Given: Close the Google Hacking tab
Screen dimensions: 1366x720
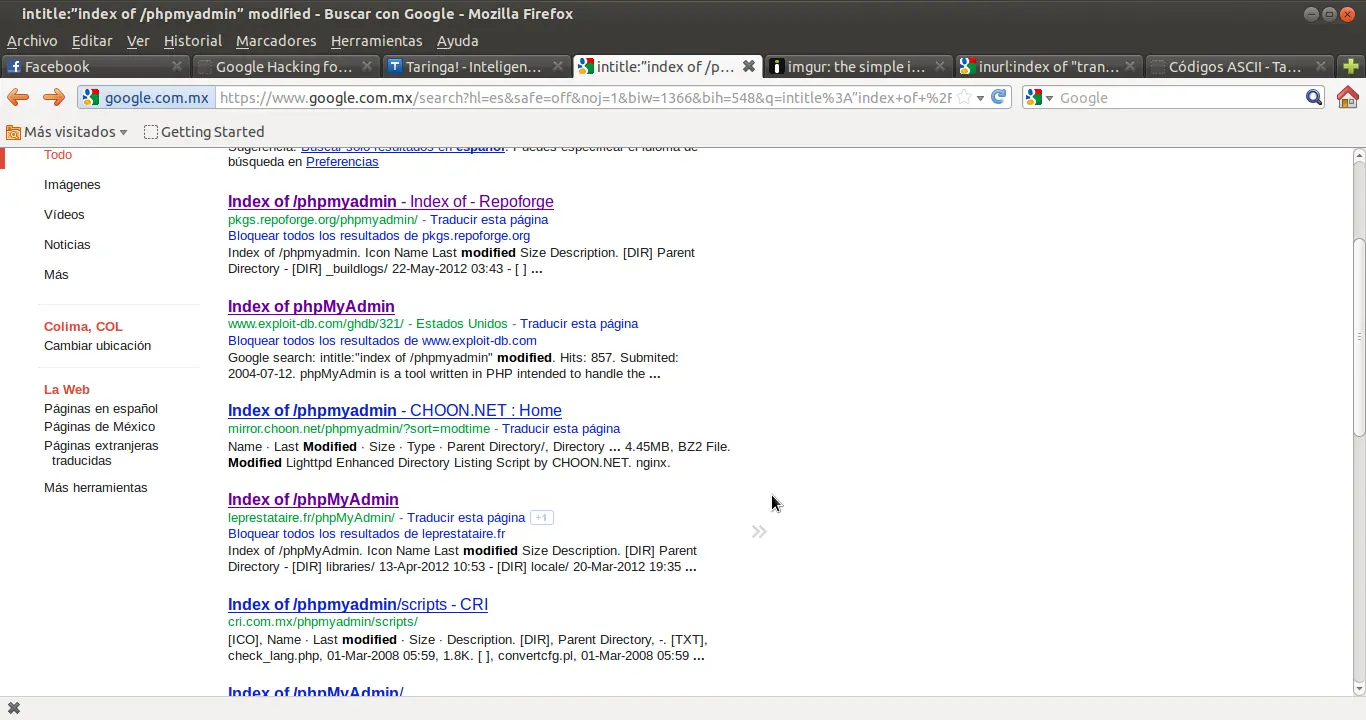Looking at the screenshot, I should click(x=367, y=66).
